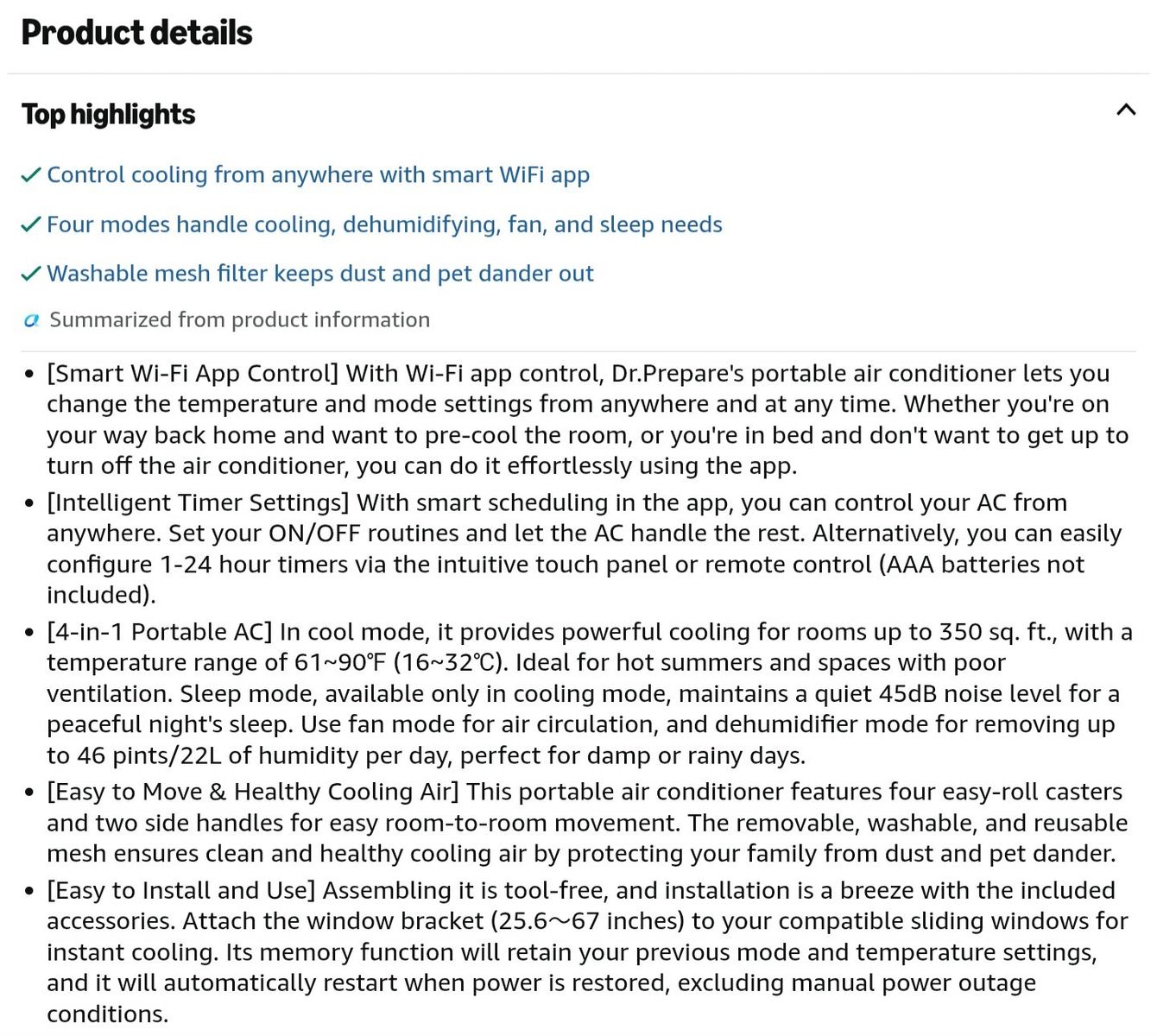The image size is (1157, 1036).
Task: Click the Top highlights heading
Action: (x=109, y=114)
